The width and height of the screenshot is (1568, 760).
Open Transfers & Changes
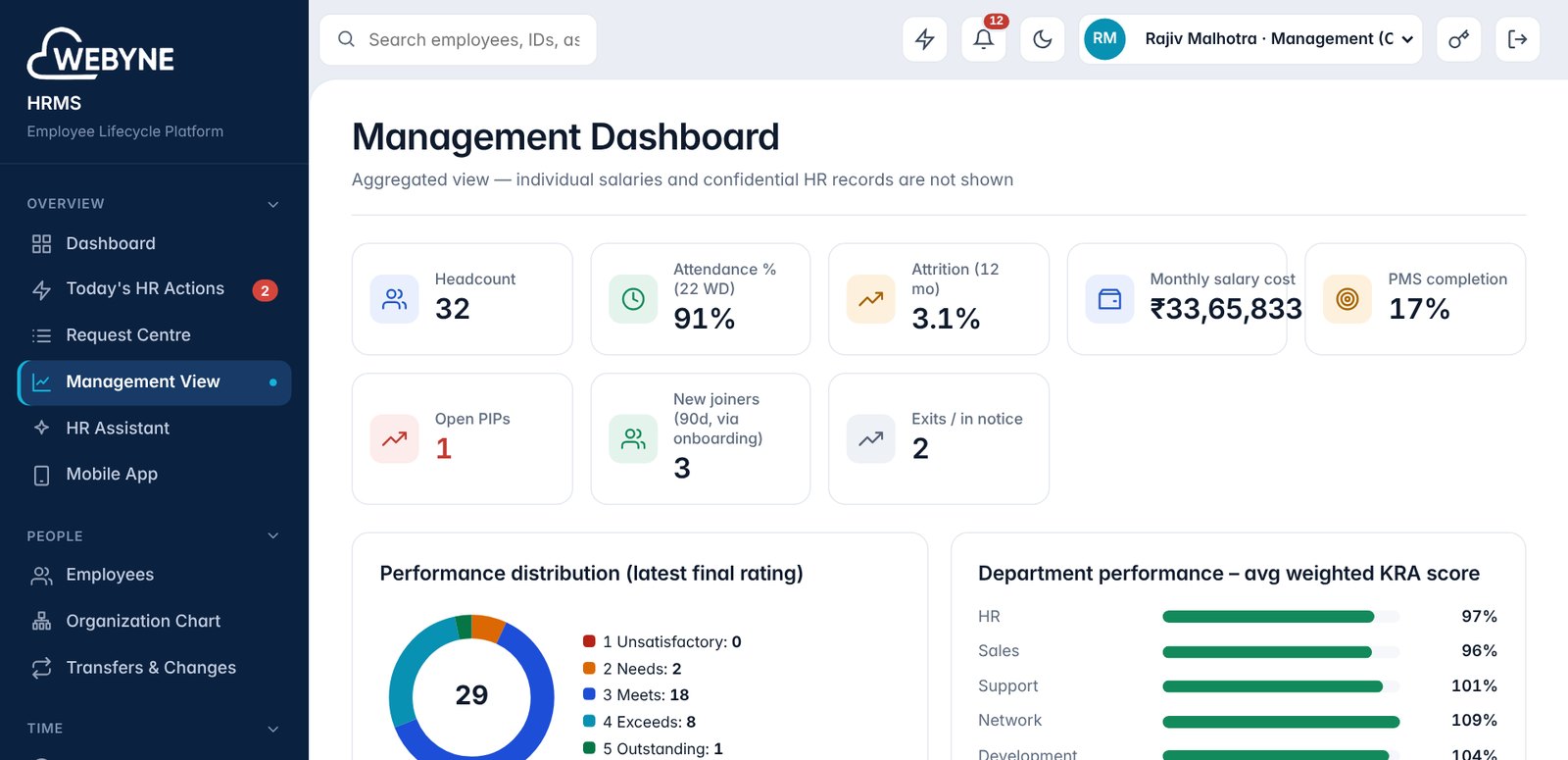click(154, 668)
